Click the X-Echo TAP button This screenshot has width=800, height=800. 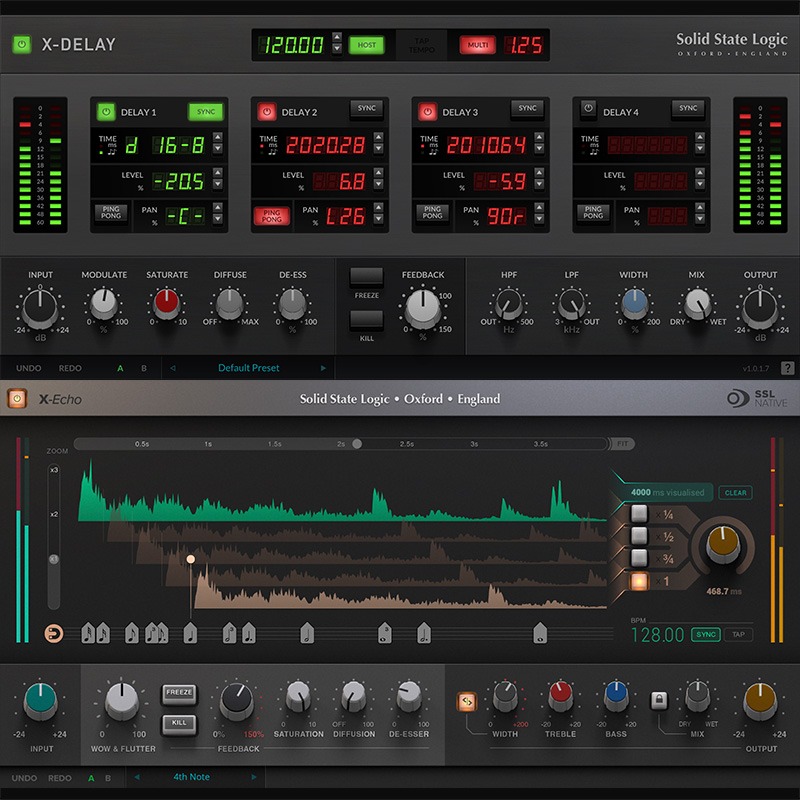click(x=738, y=634)
